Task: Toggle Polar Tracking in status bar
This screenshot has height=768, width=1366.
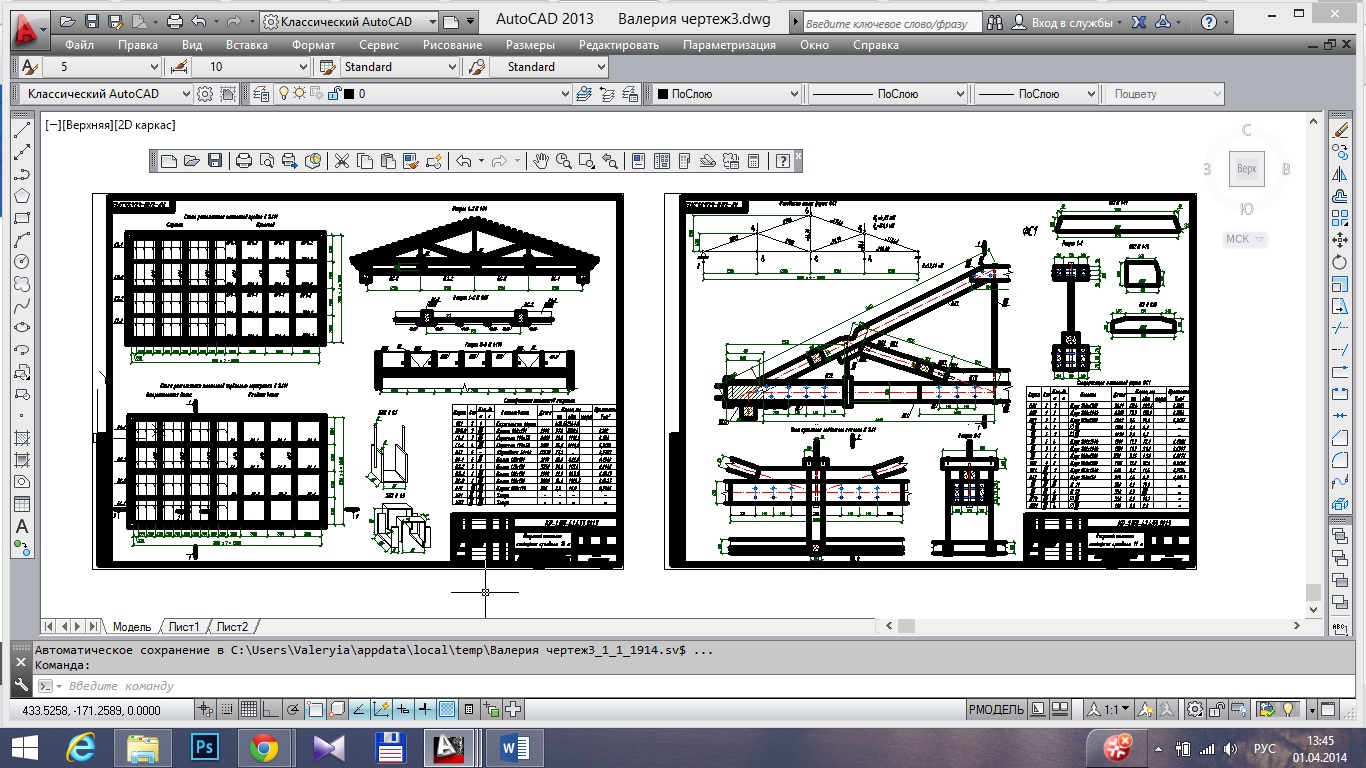Action: 293,709
